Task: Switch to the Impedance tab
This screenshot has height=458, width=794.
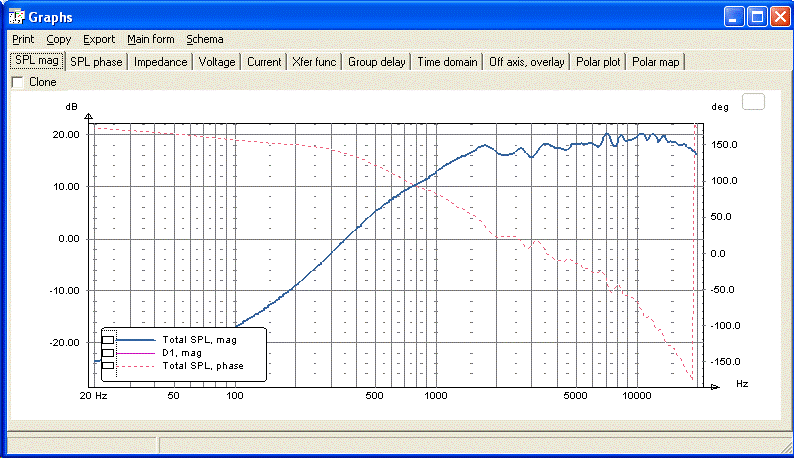Action: coord(161,62)
